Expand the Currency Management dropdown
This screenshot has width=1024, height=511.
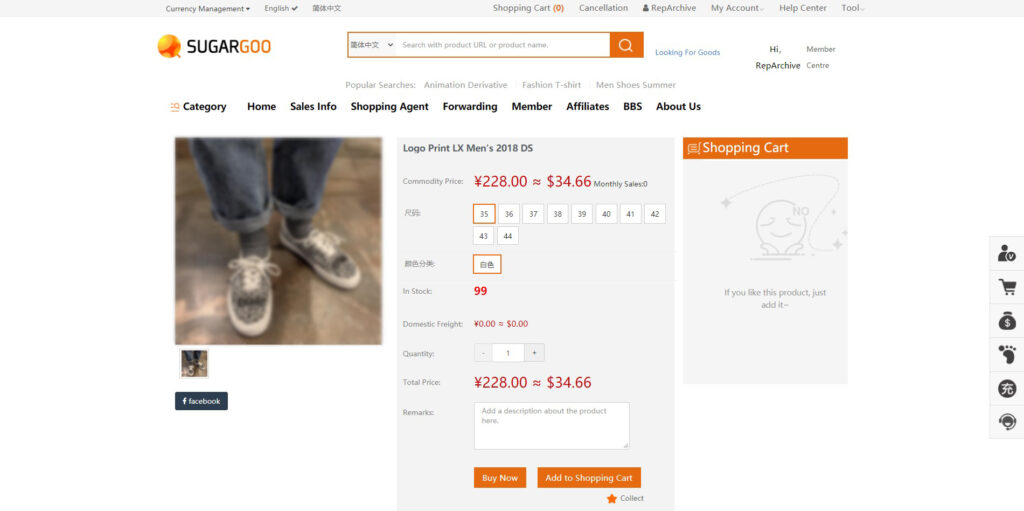pos(208,8)
